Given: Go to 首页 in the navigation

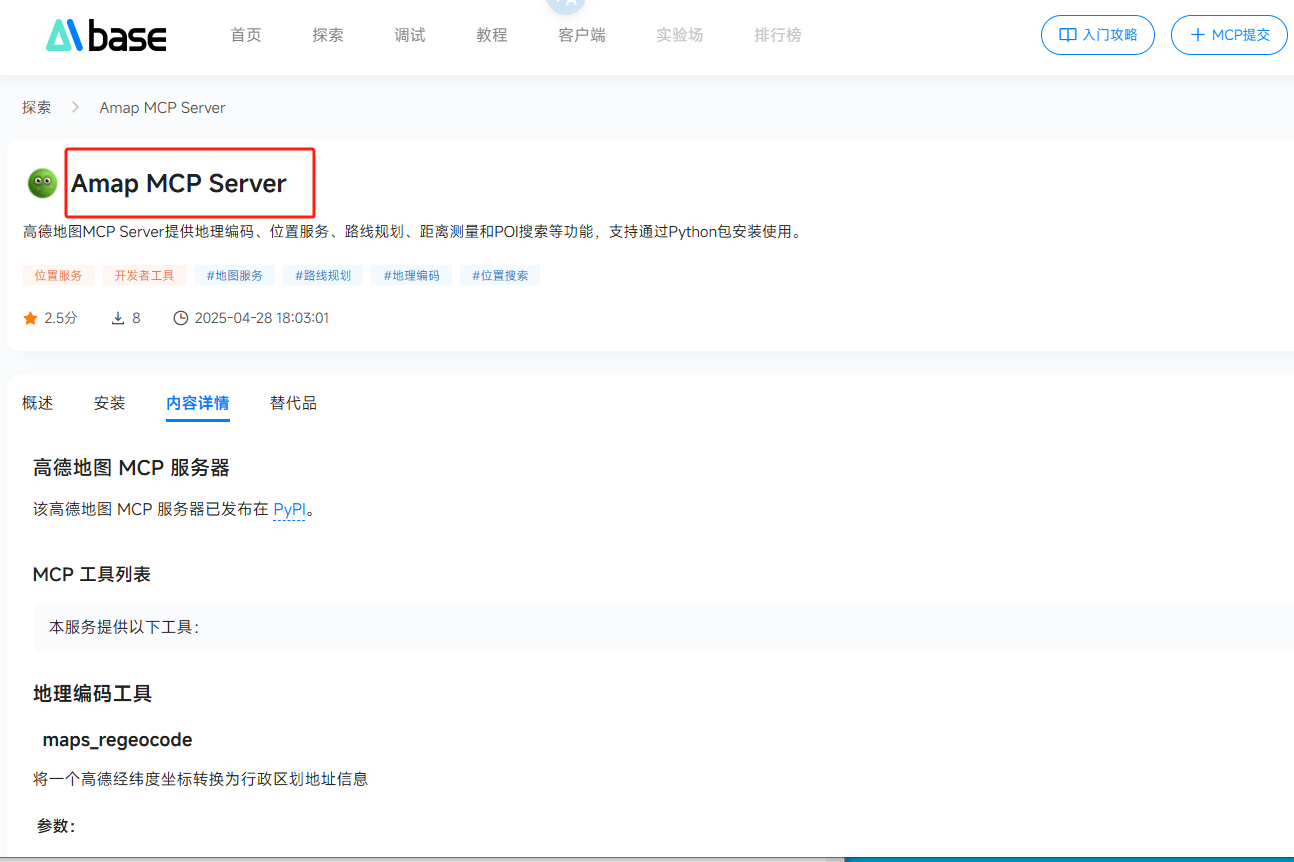Looking at the screenshot, I should 246,35.
